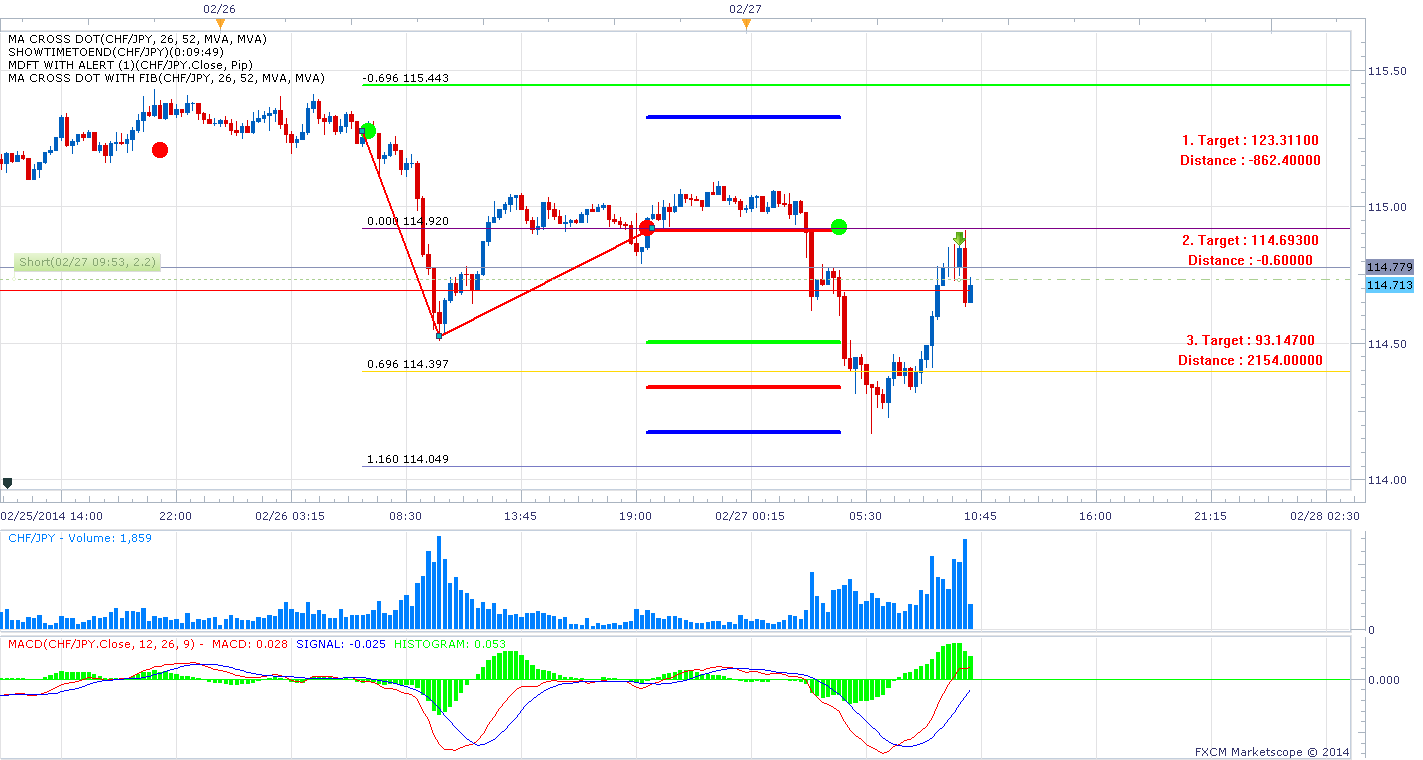Select MDFT WITH ALERT indicator label
1423x760 pixels.
(x=130, y=65)
